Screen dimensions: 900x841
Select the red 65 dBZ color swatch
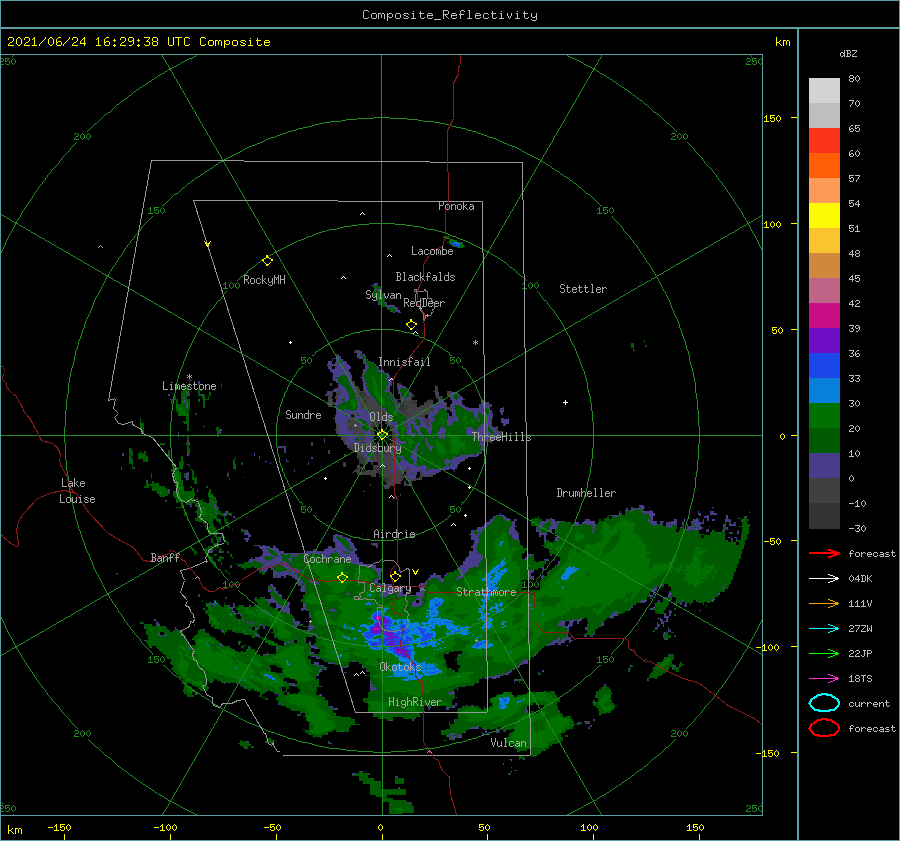[824, 141]
